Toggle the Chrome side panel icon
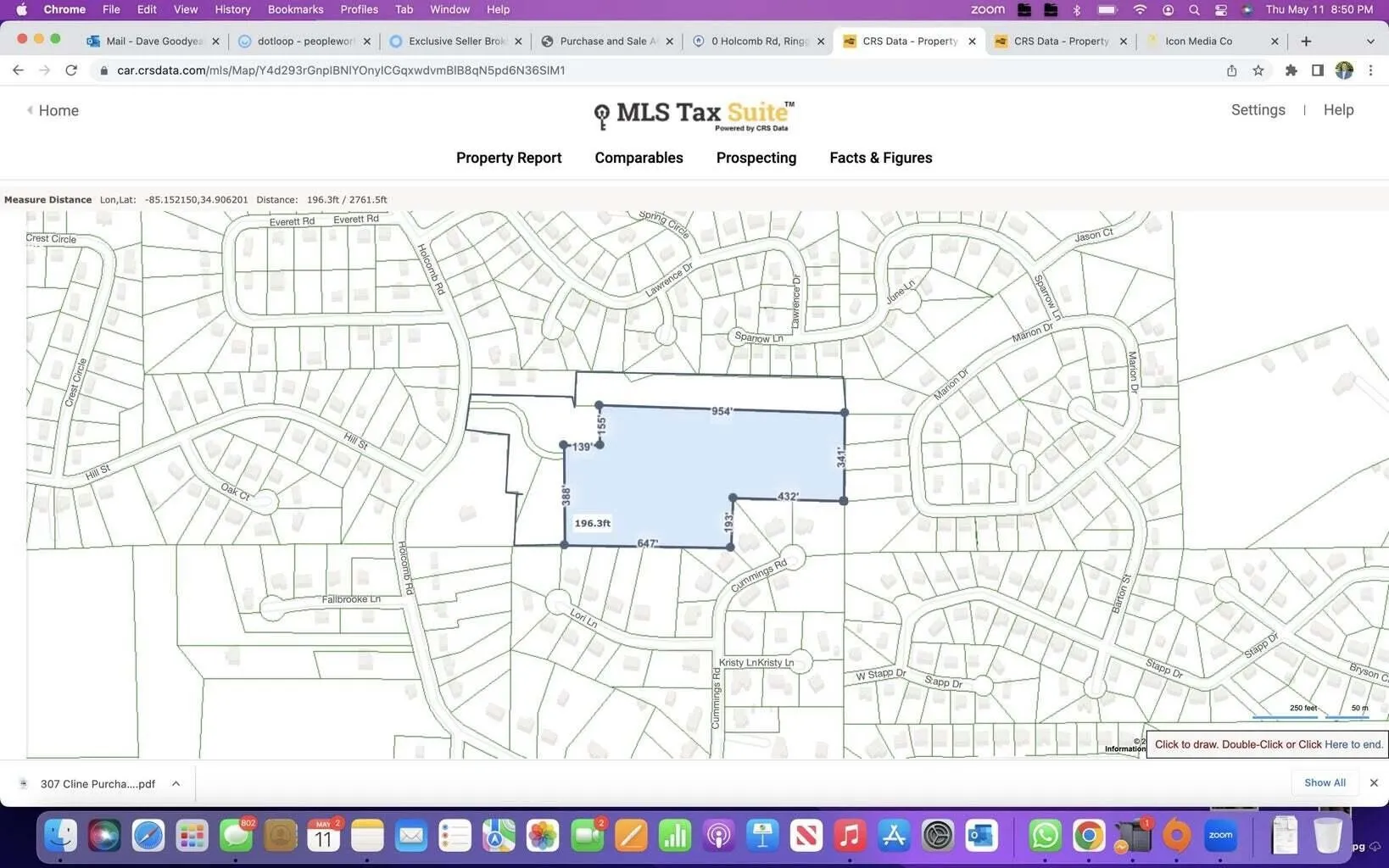This screenshot has width=1389, height=868. click(1317, 70)
